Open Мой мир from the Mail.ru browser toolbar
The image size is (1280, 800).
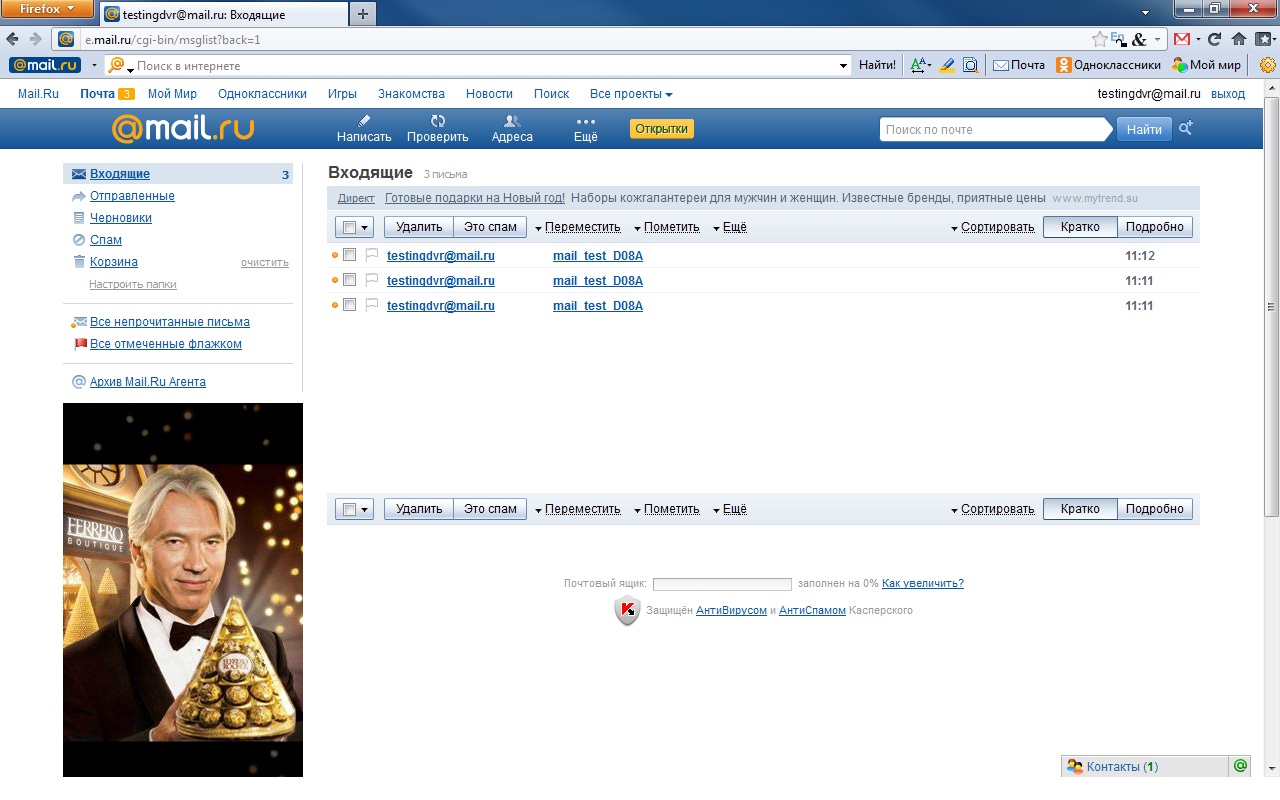(1207, 65)
